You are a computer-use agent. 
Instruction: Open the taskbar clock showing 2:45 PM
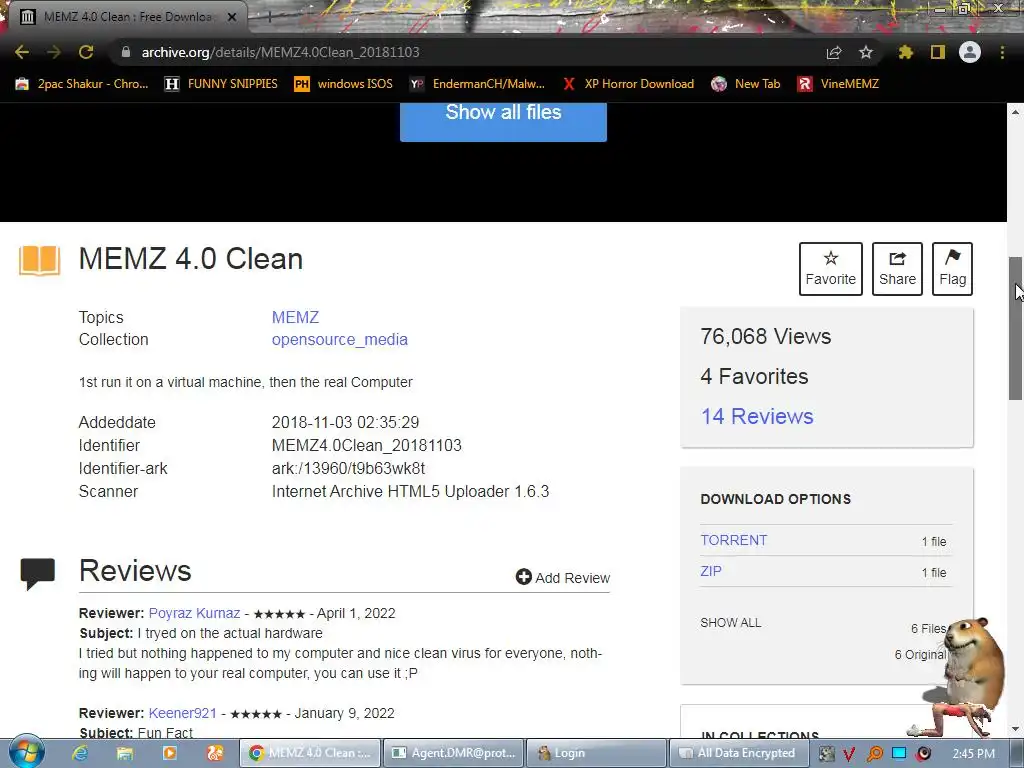click(974, 754)
